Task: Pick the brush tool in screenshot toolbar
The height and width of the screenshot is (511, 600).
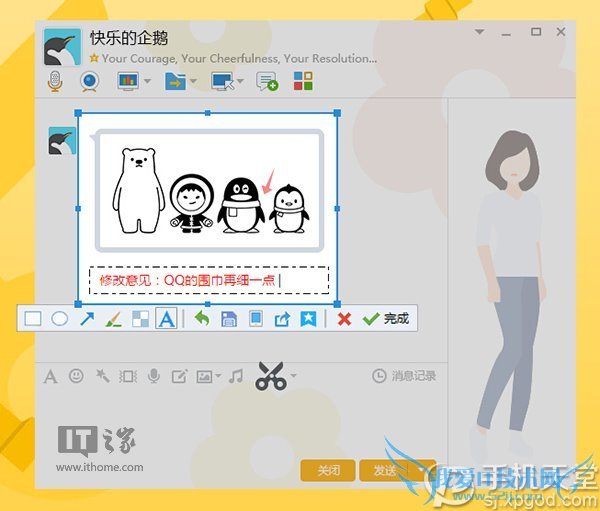Action: 113,319
